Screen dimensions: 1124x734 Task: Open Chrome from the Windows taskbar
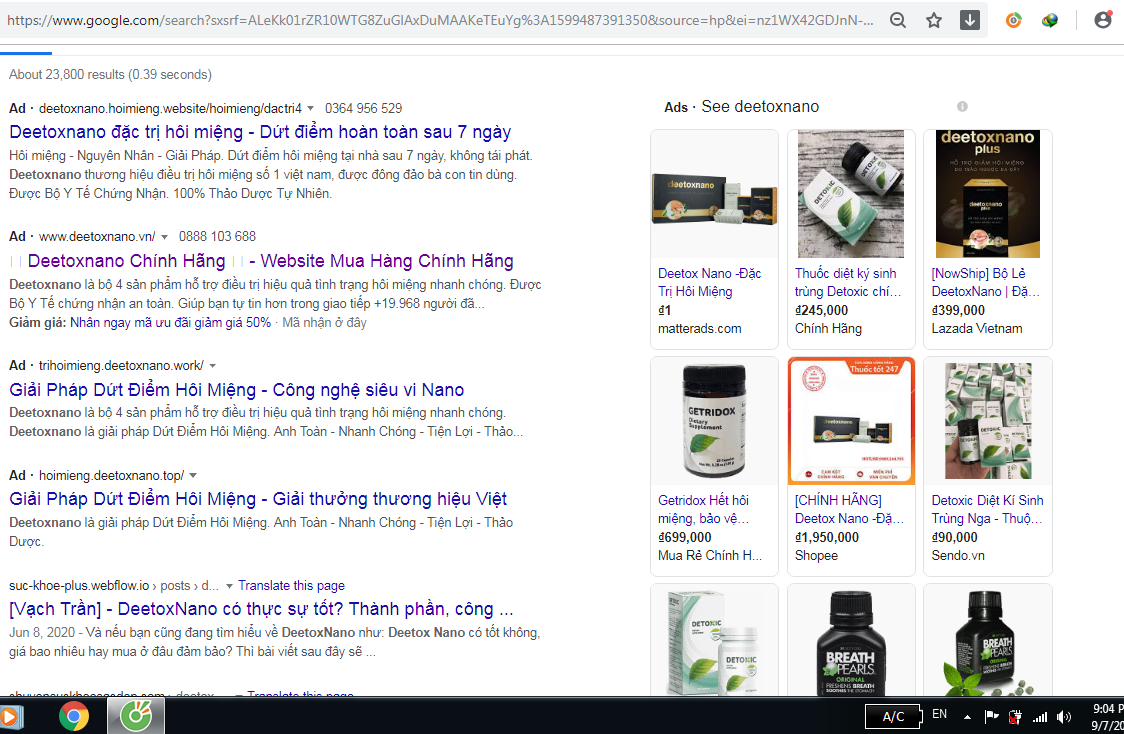(x=73, y=716)
